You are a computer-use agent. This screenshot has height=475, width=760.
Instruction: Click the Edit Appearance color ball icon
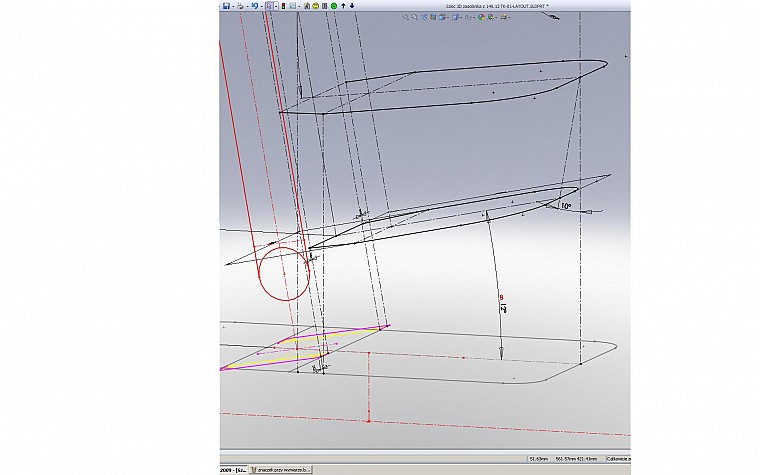pyautogui.click(x=481, y=17)
